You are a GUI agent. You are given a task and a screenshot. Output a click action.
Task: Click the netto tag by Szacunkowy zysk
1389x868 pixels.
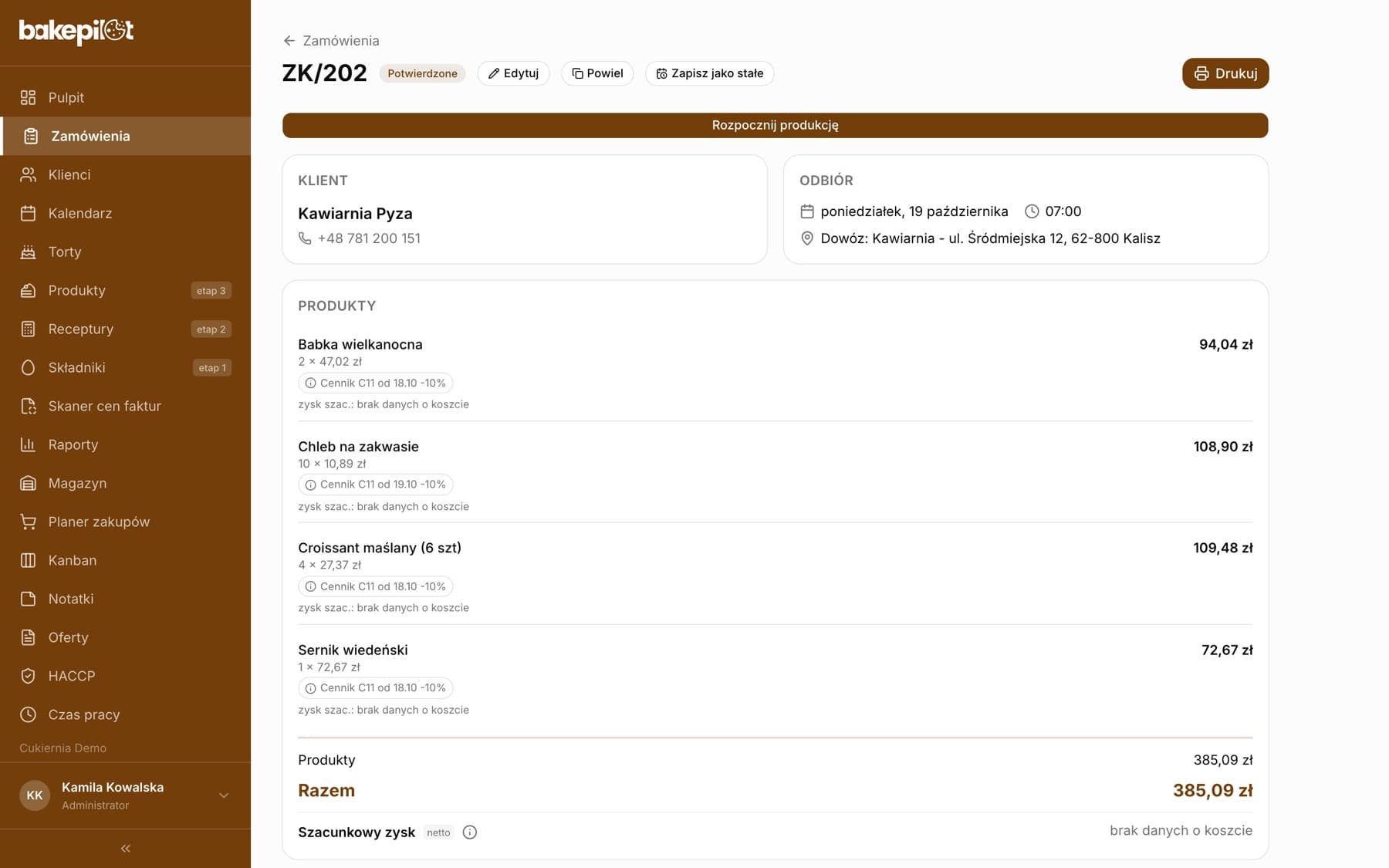438,833
